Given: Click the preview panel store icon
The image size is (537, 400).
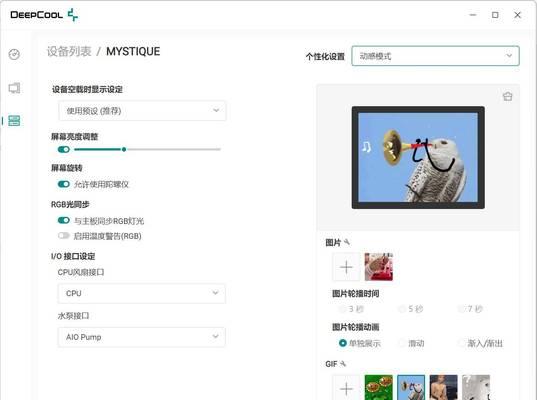Looking at the screenshot, I should click(x=508, y=97).
